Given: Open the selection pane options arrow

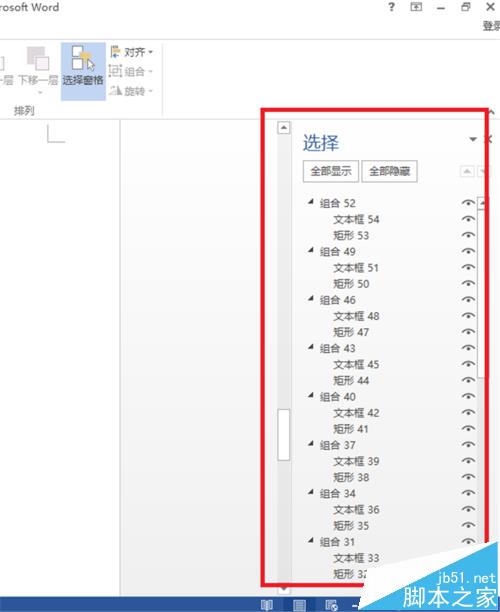Looking at the screenshot, I should point(473,139).
